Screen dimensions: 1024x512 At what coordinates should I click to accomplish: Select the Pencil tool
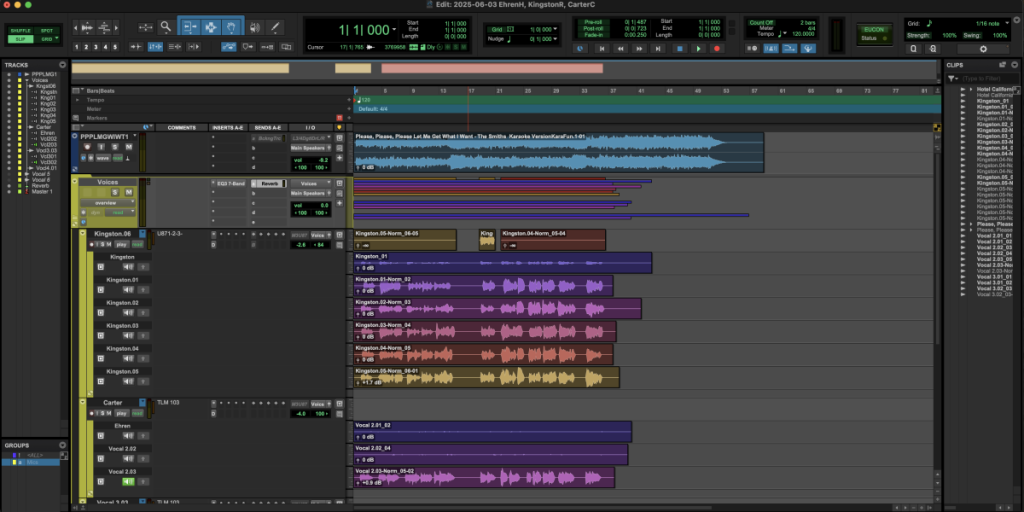click(276, 28)
